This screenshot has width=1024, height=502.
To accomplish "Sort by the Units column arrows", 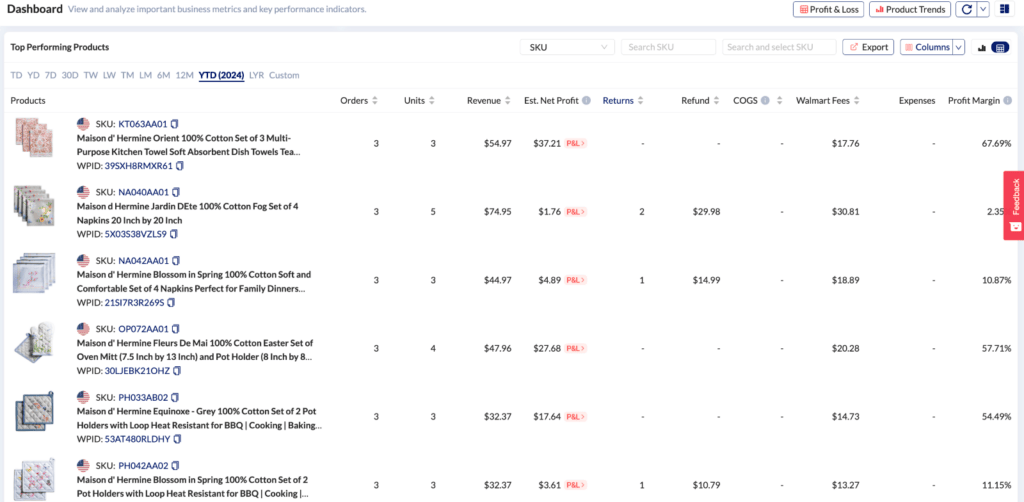I will (432, 101).
